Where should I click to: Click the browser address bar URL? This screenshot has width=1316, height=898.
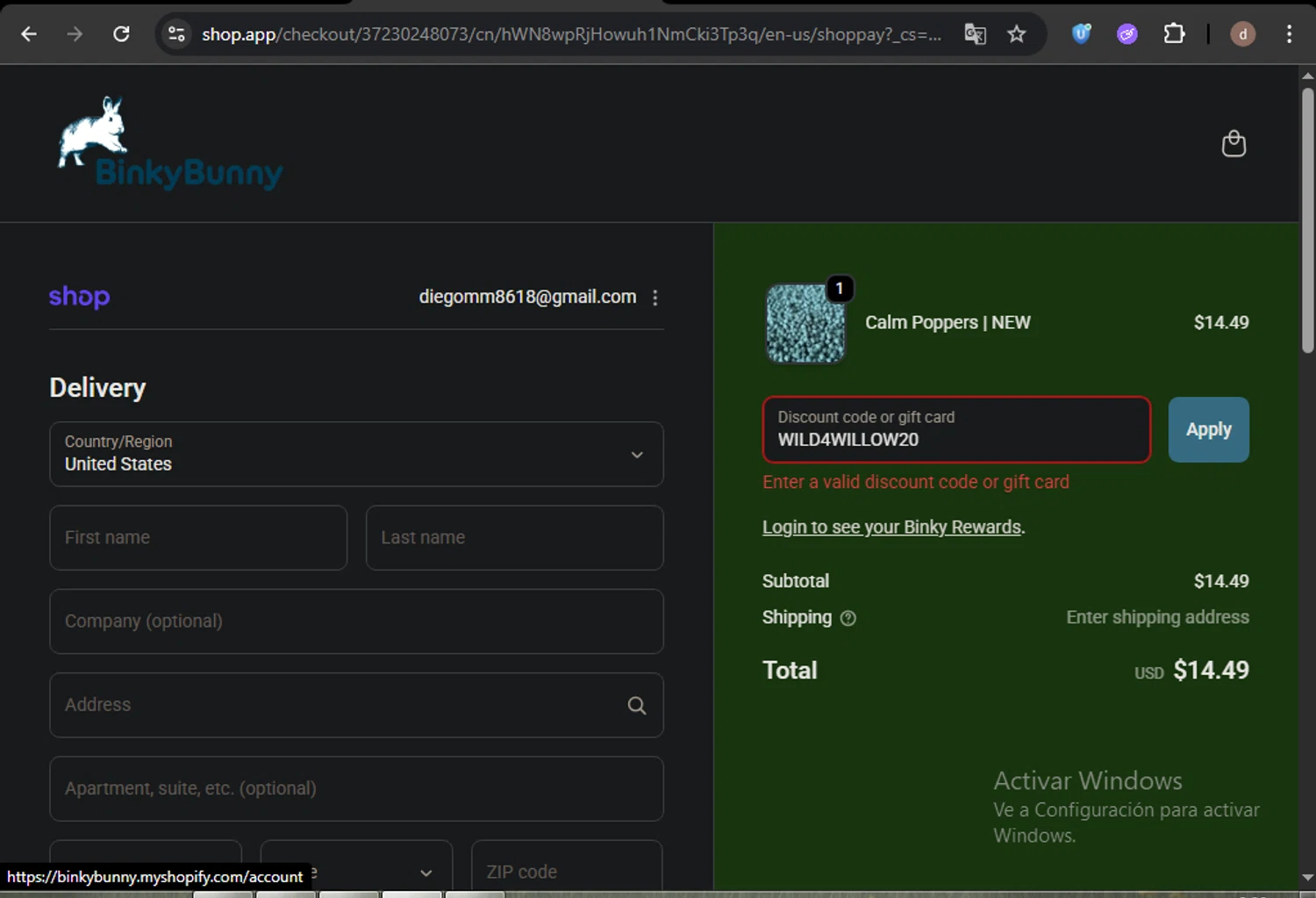pos(570,34)
